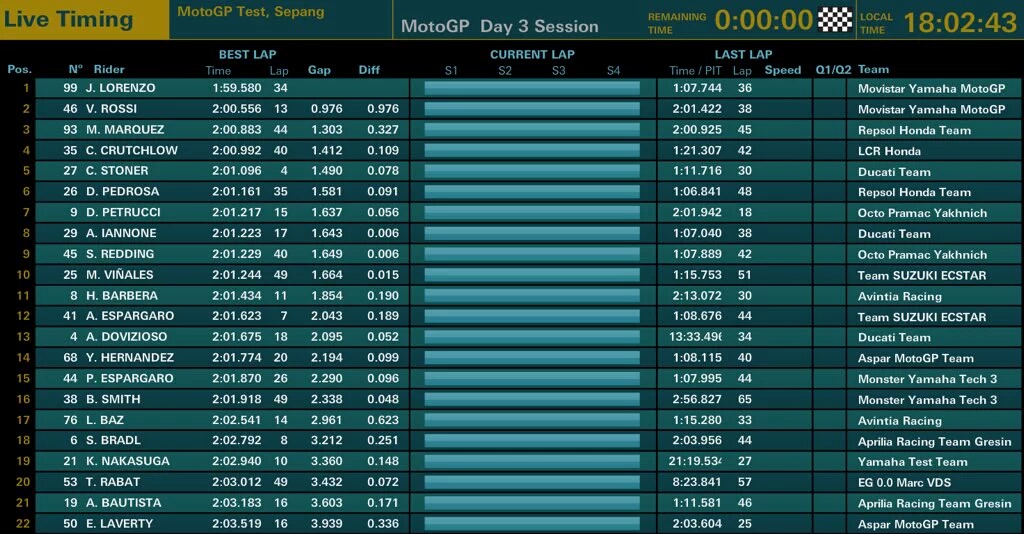This screenshot has width=1024, height=534.
Task: Click the Rider column header
Action: [109, 70]
